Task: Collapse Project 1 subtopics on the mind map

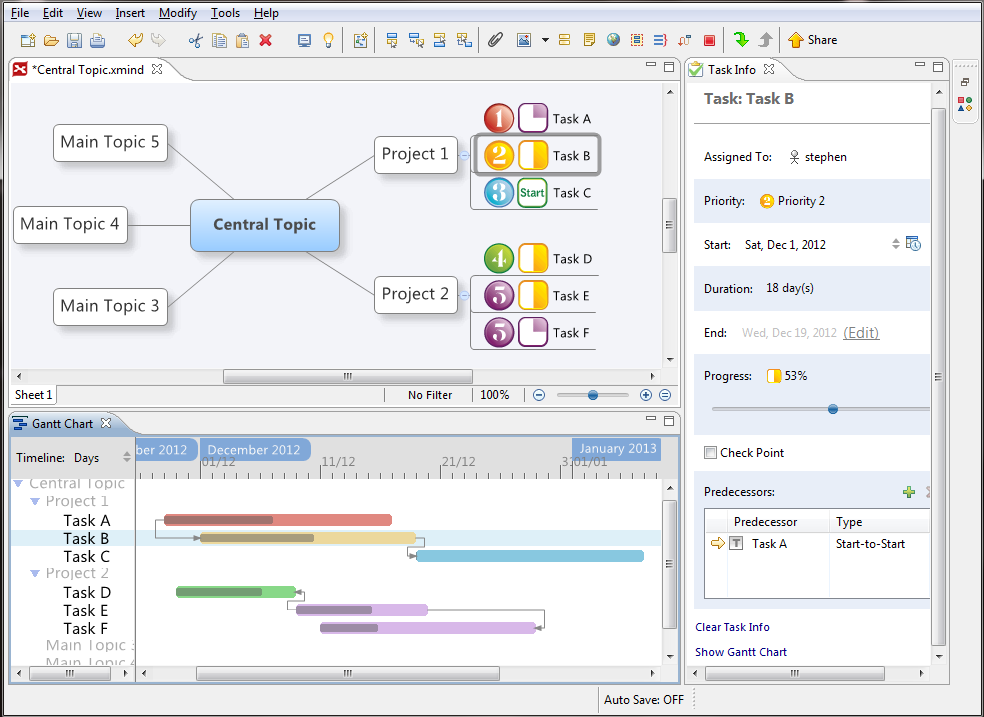Action: coord(463,155)
